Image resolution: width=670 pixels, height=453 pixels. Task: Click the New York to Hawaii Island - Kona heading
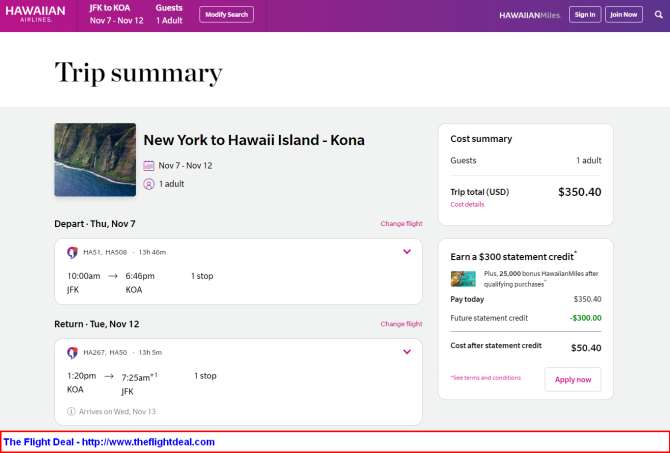[x=254, y=140]
